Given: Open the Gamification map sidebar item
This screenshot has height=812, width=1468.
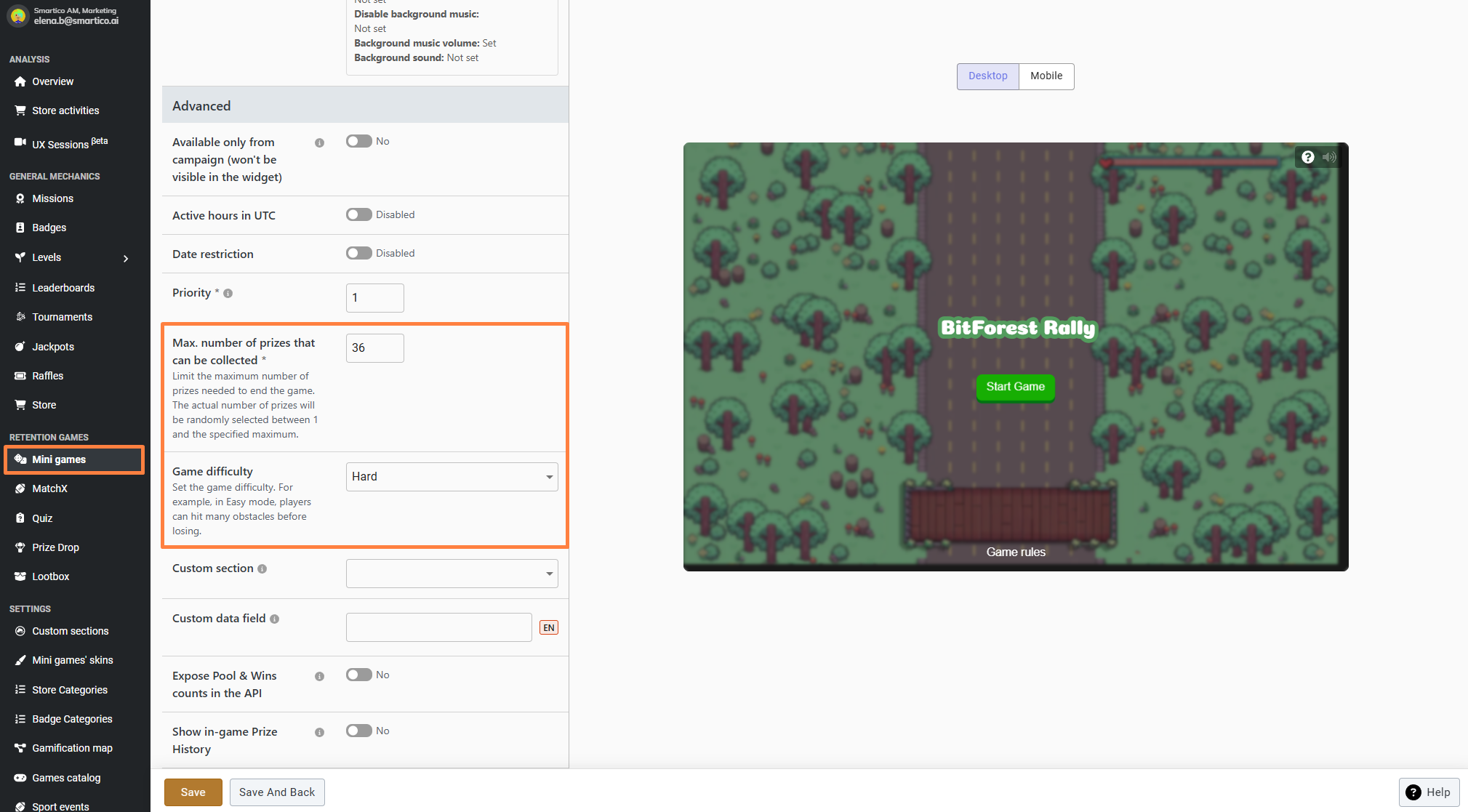Looking at the screenshot, I should click(72, 748).
